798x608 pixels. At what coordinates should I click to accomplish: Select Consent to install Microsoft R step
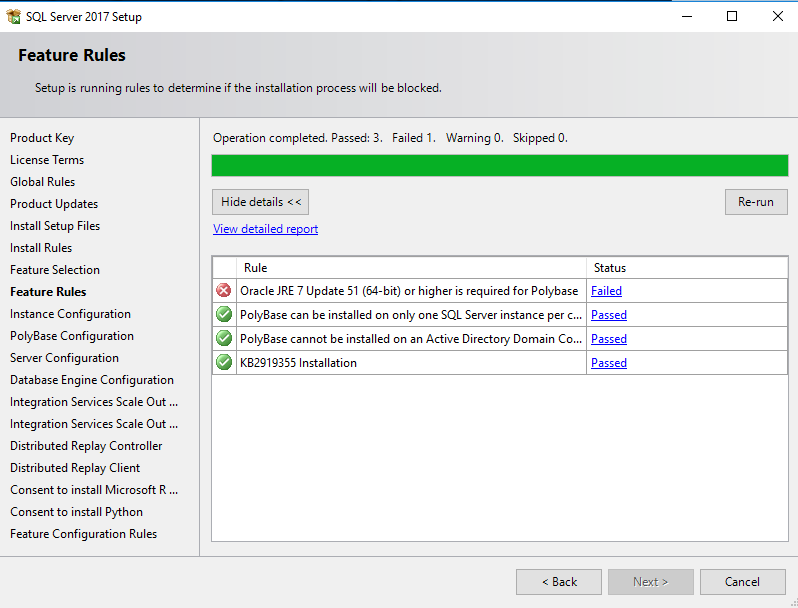point(94,489)
